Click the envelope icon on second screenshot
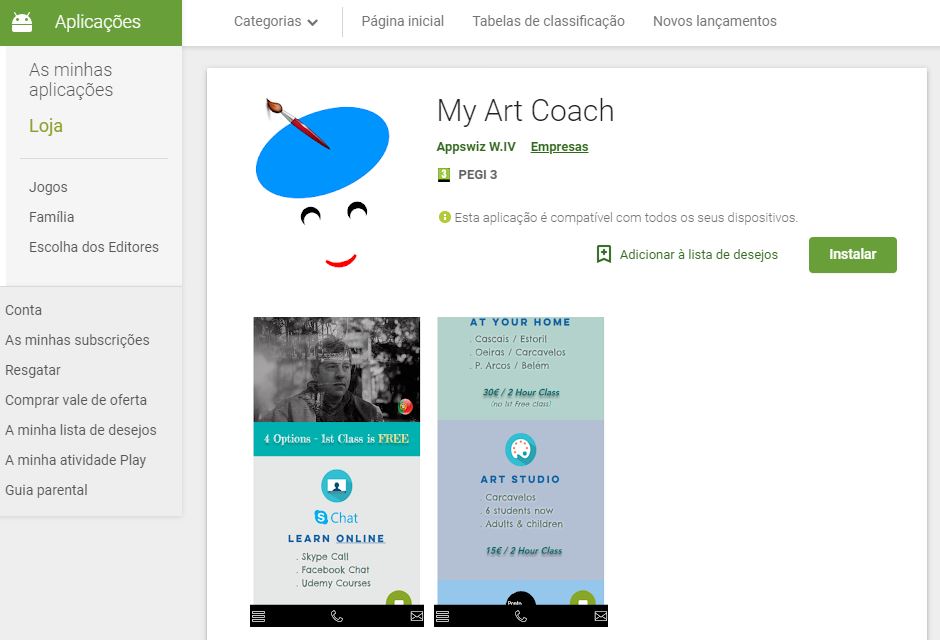The image size is (940, 640). tap(600, 616)
